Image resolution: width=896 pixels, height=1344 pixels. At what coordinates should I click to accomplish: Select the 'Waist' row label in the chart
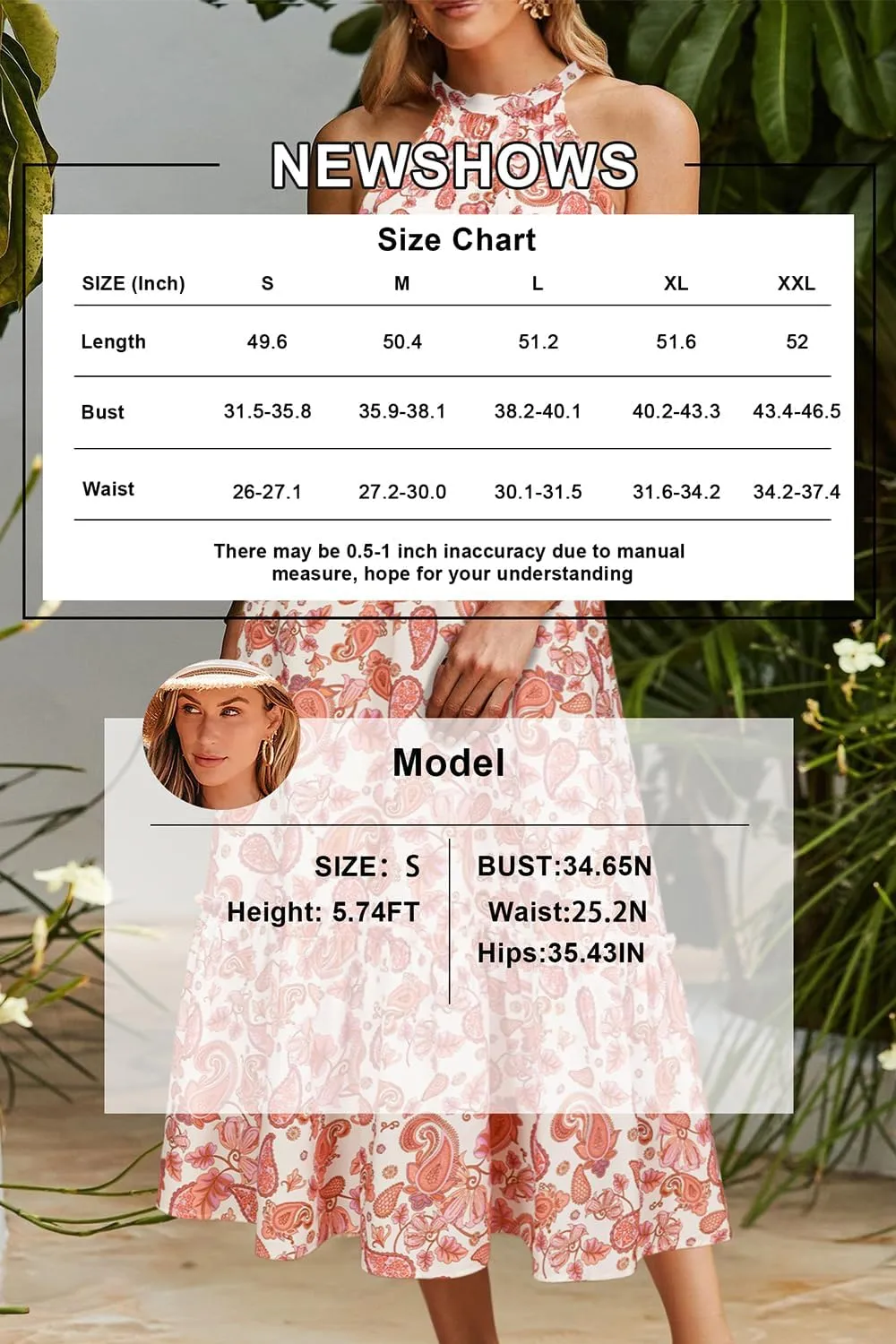coord(108,488)
